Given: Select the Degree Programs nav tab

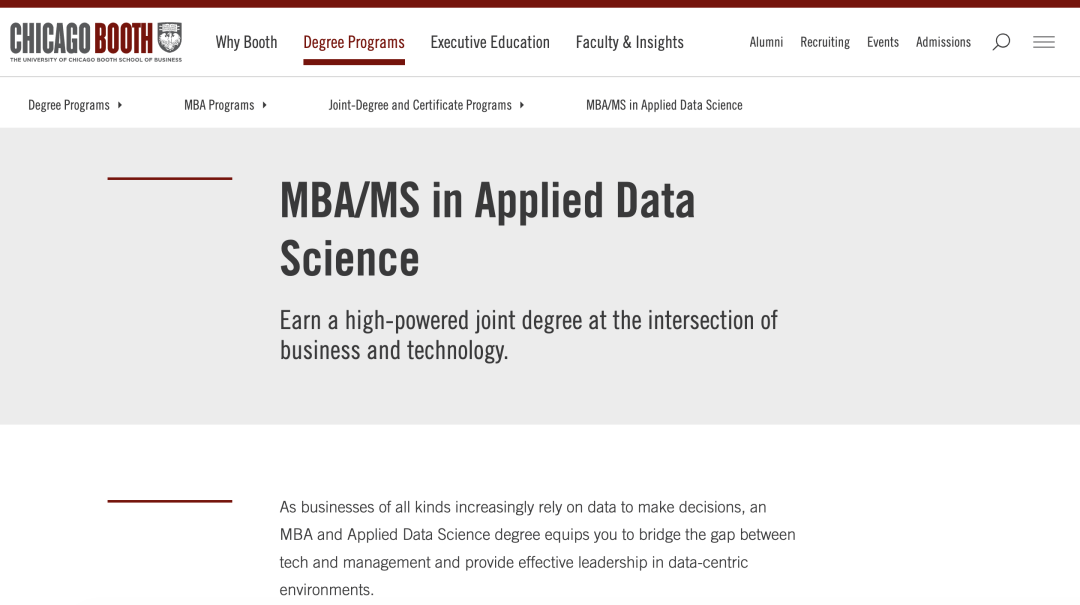Looking at the screenshot, I should 354,42.
